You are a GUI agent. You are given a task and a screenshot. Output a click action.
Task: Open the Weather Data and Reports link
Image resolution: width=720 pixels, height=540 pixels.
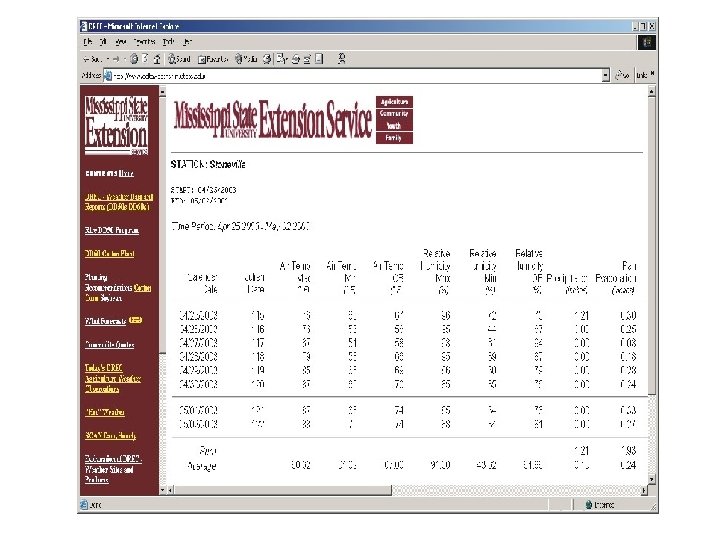point(118,202)
